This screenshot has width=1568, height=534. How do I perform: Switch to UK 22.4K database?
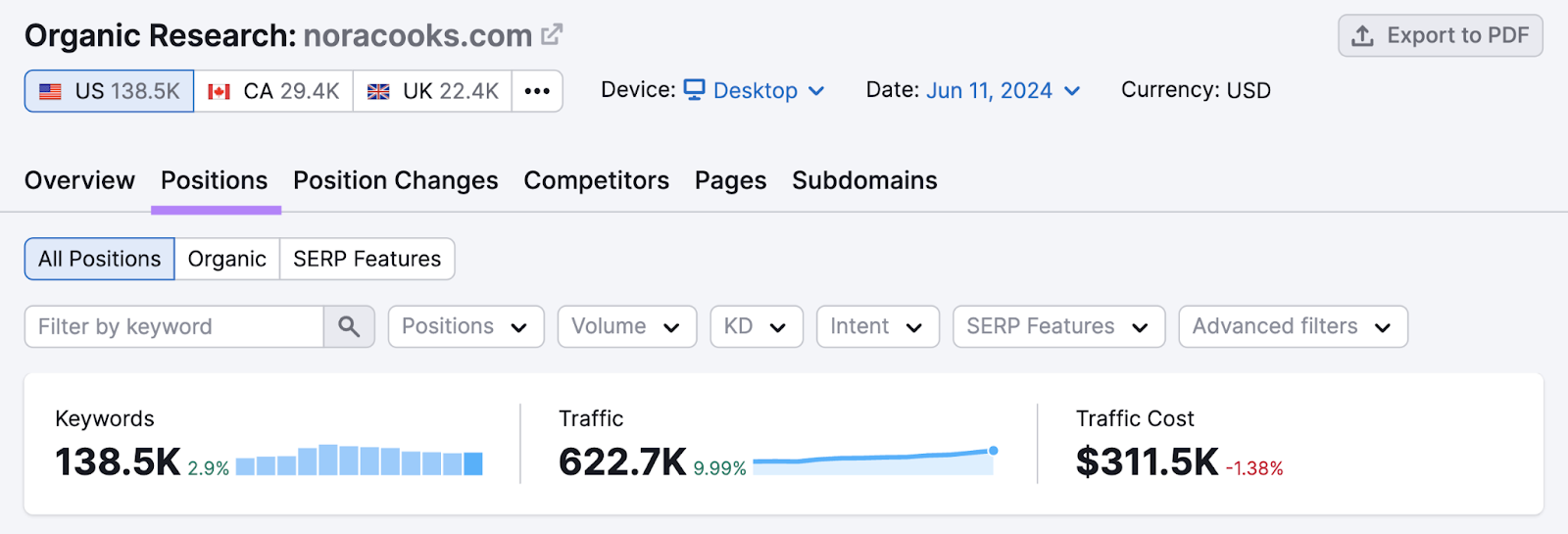432,91
